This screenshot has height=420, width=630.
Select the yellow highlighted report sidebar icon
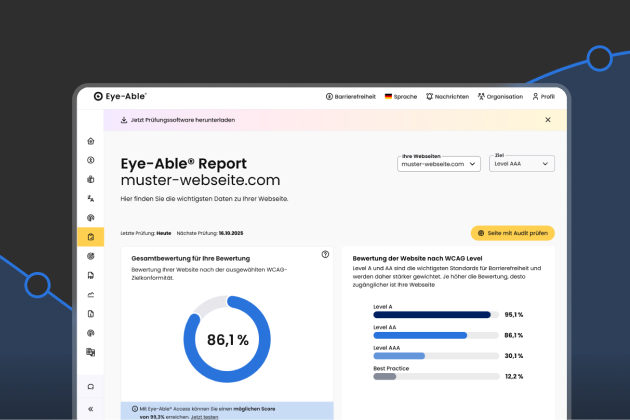point(90,237)
